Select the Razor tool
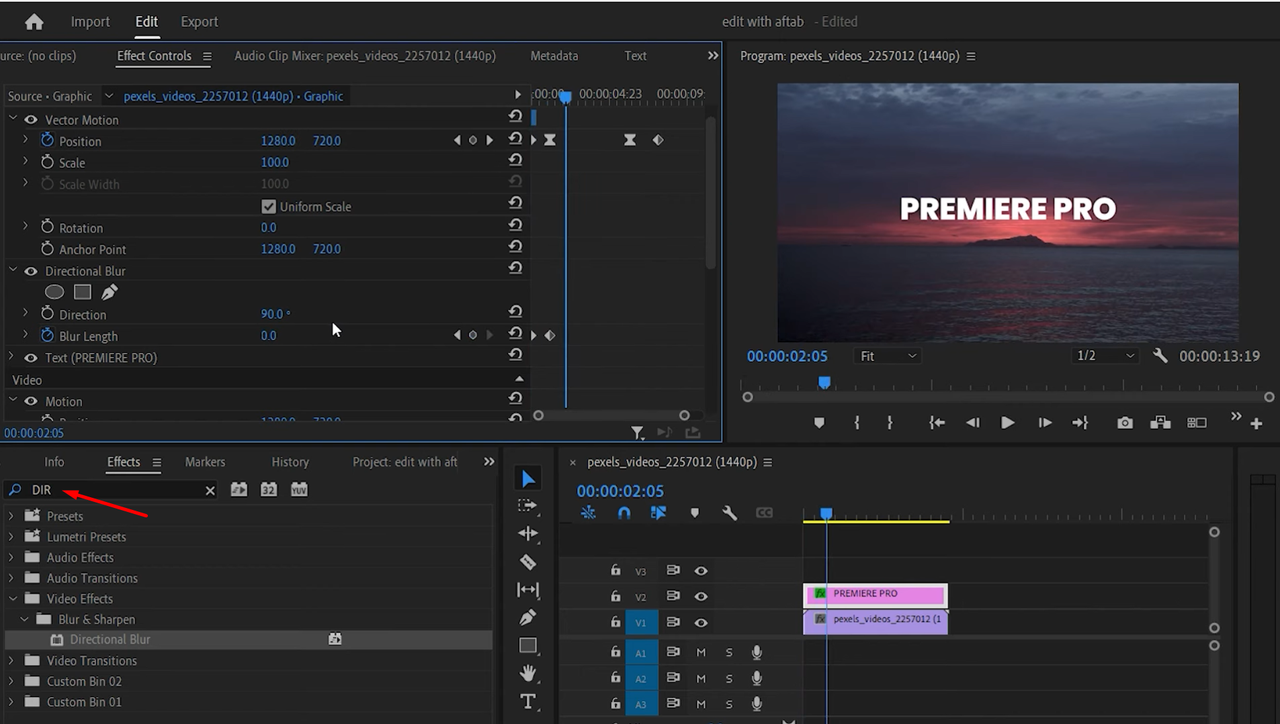The height and width of the screenshot is (724, 1280). pyautogui.click(x=528, y=562)
